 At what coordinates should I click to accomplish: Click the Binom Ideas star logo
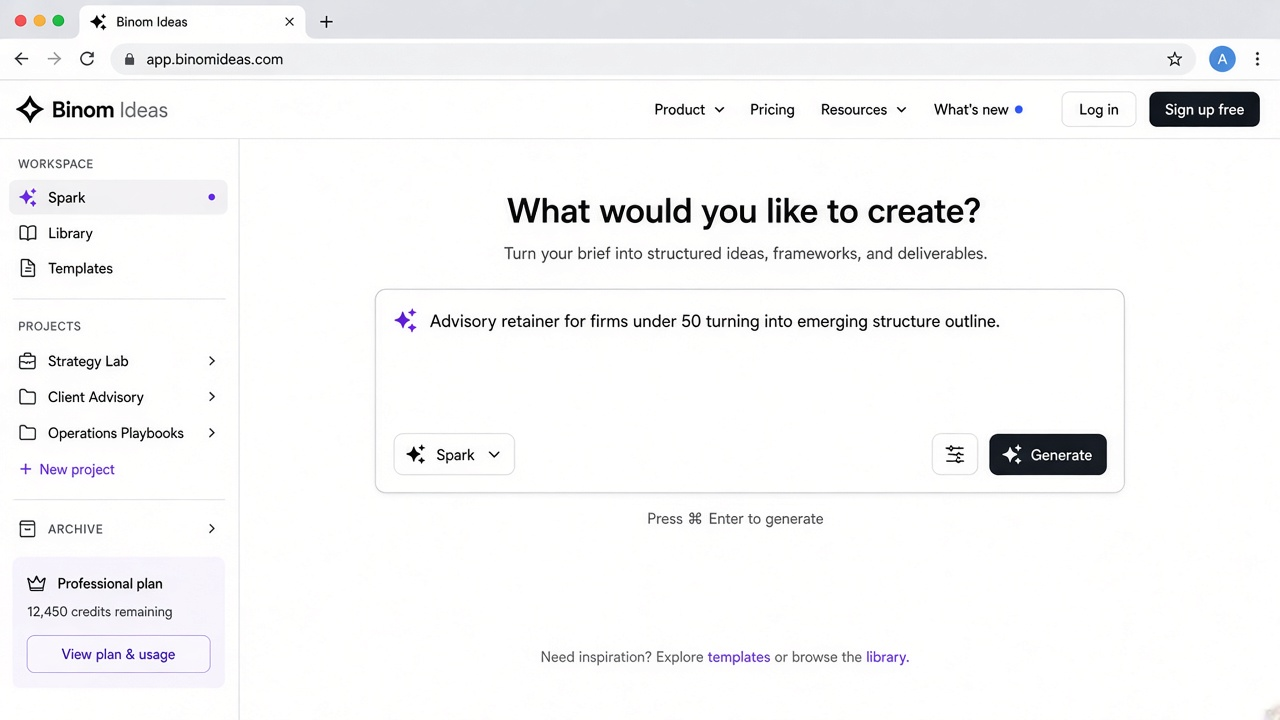(x=30, y=110)
